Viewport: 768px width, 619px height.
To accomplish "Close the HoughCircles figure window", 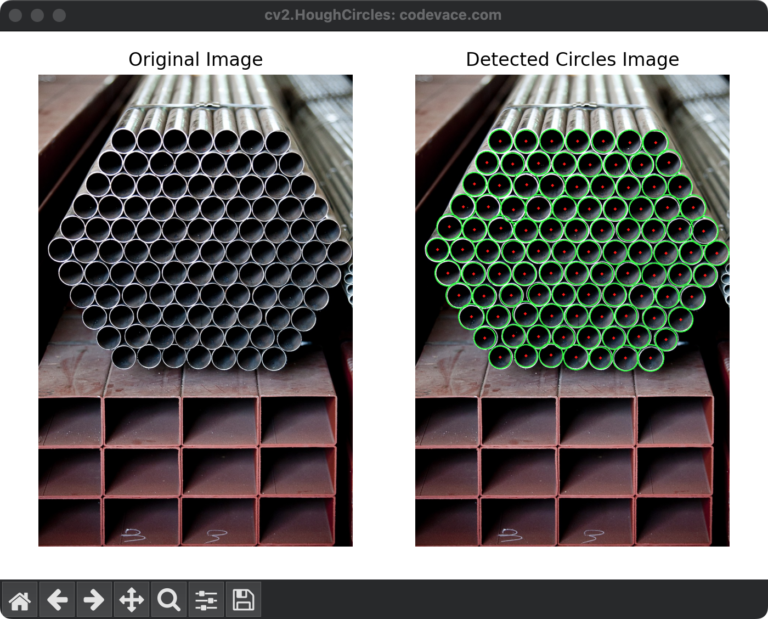I will click(x=16, y=16).
